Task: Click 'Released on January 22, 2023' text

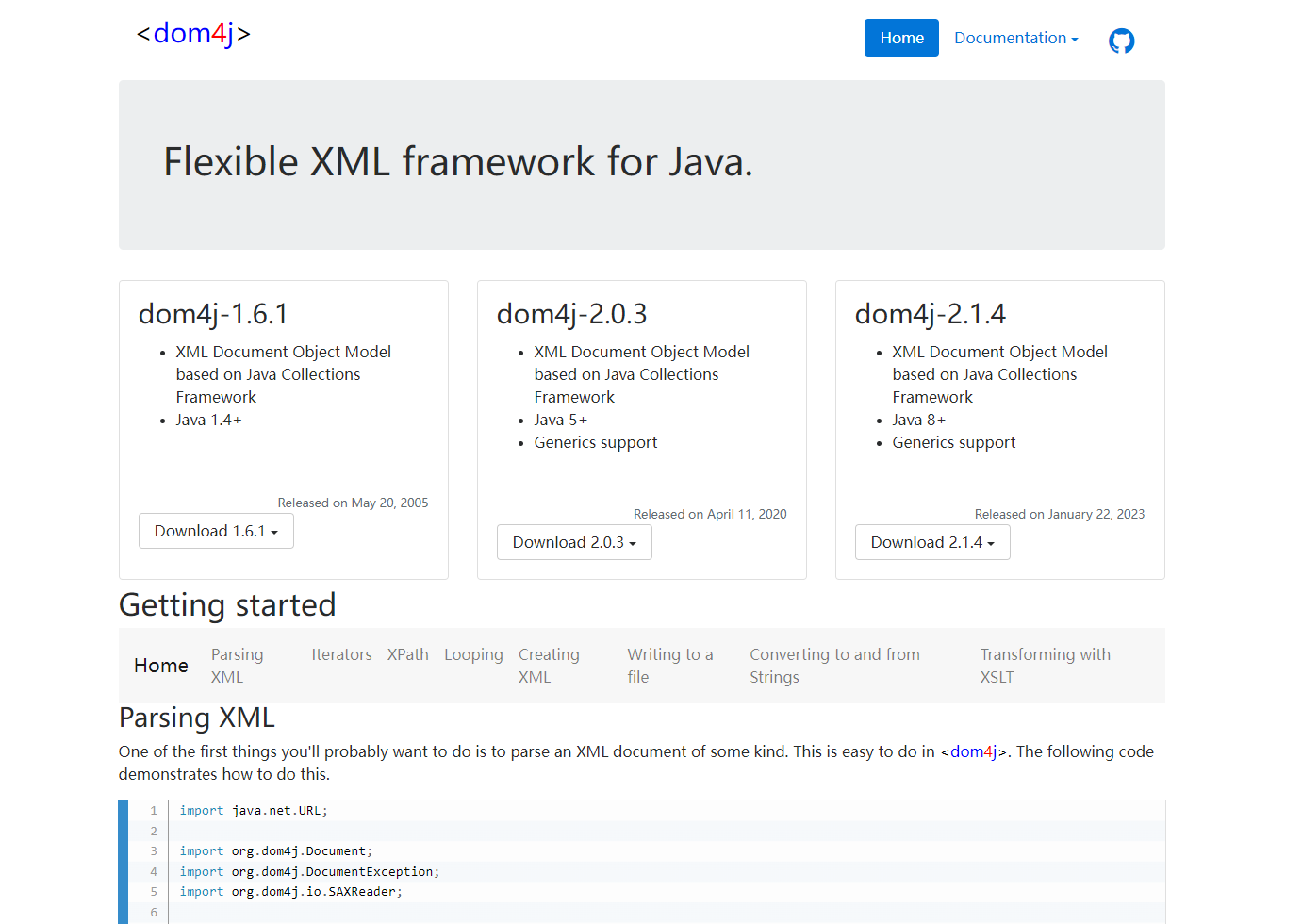Action: coord(1060,514)
